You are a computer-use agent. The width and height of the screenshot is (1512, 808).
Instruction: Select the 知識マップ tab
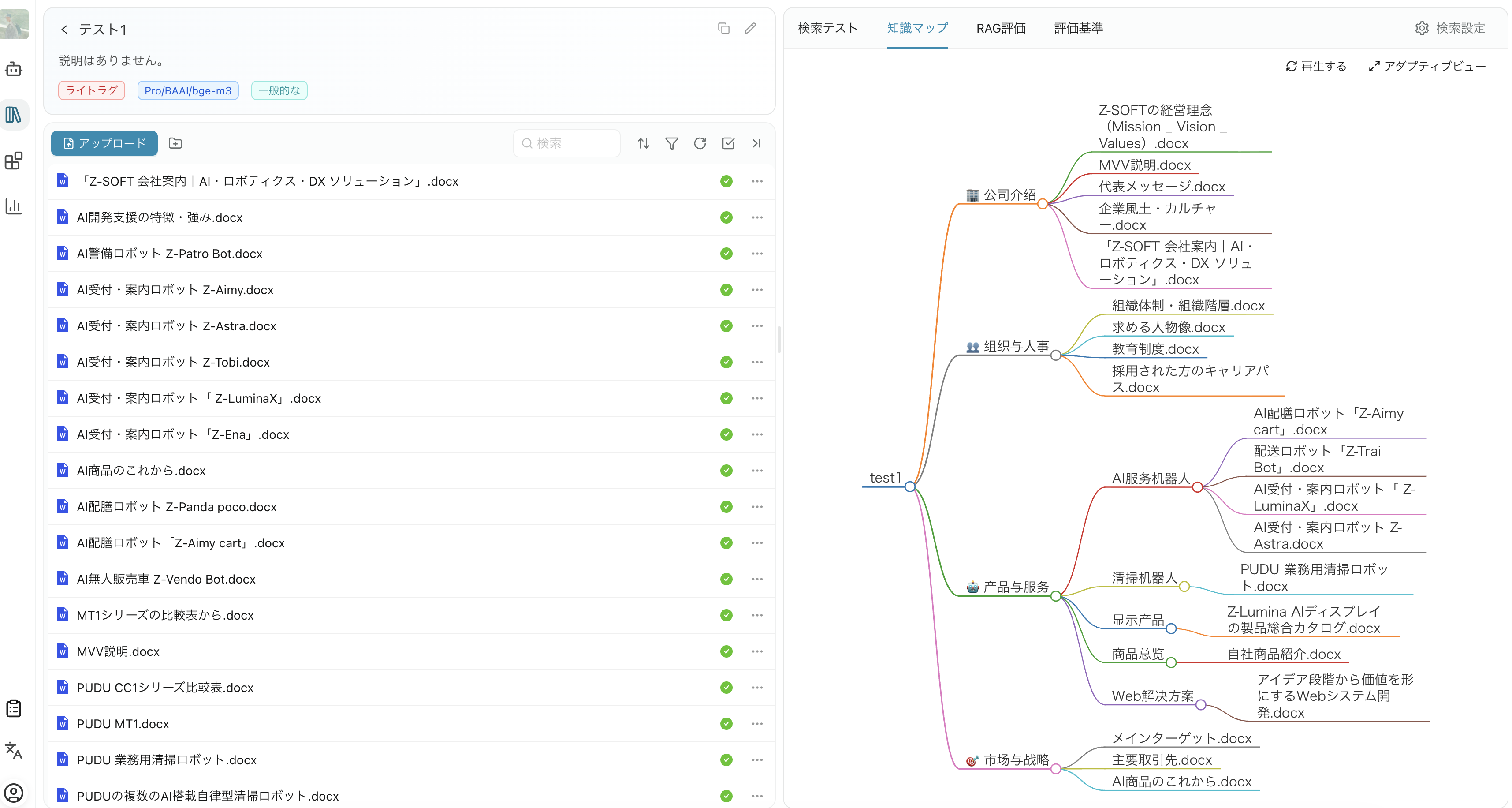[x=917, y=28]
